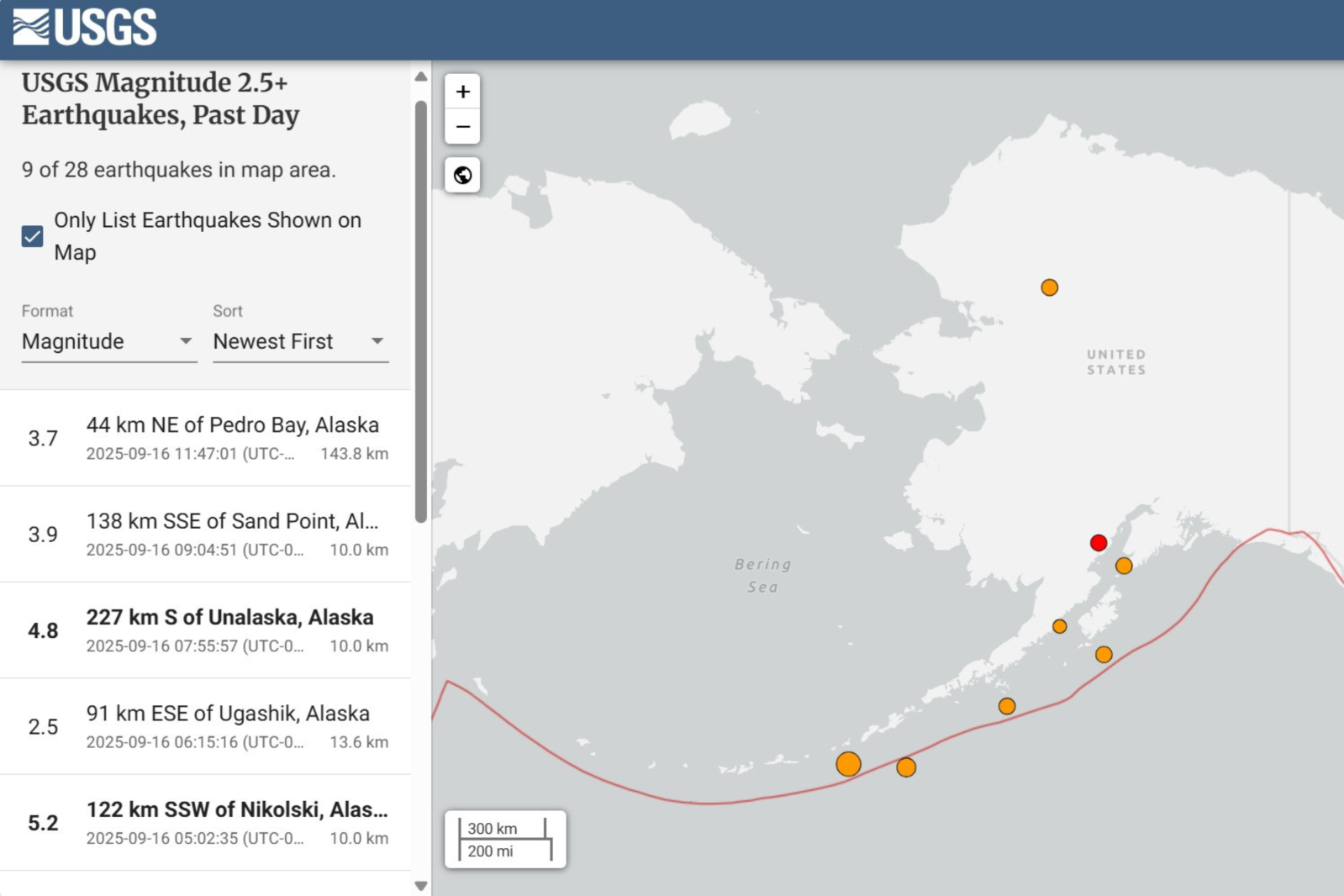Click the USGS logo in header
1344x896 pixels.
click(x=85, y=27)
